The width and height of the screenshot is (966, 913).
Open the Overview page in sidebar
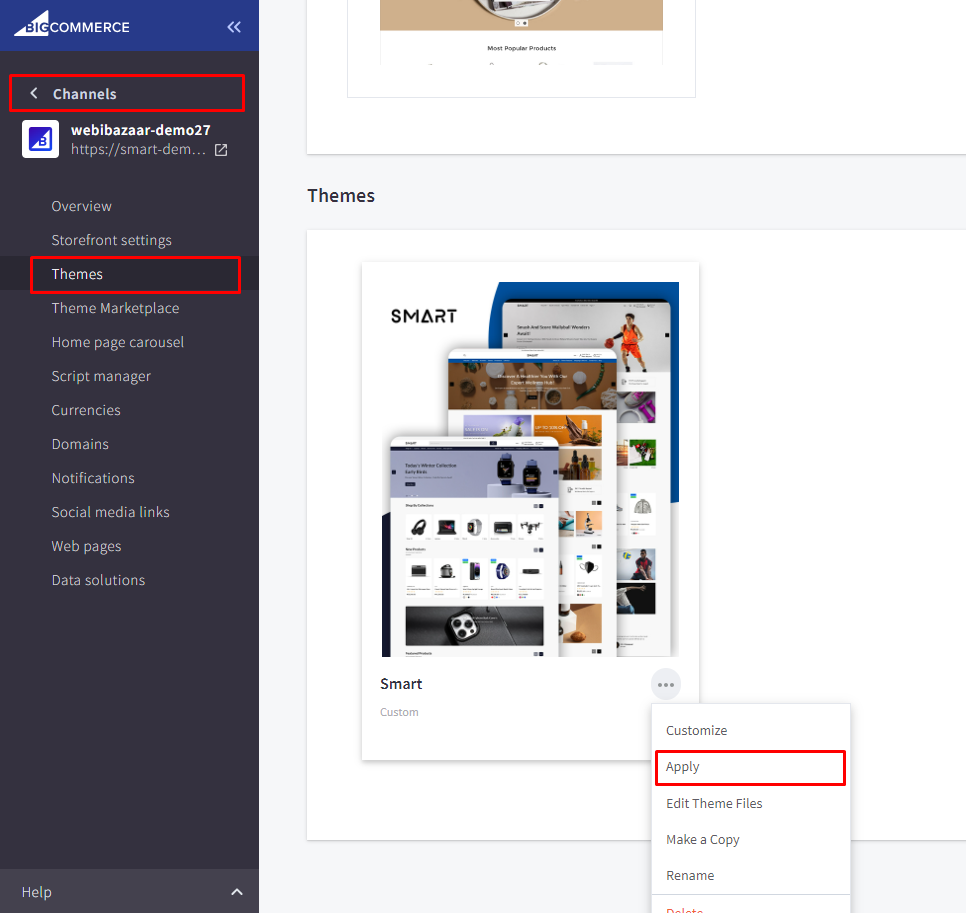[x=82, y=206]
